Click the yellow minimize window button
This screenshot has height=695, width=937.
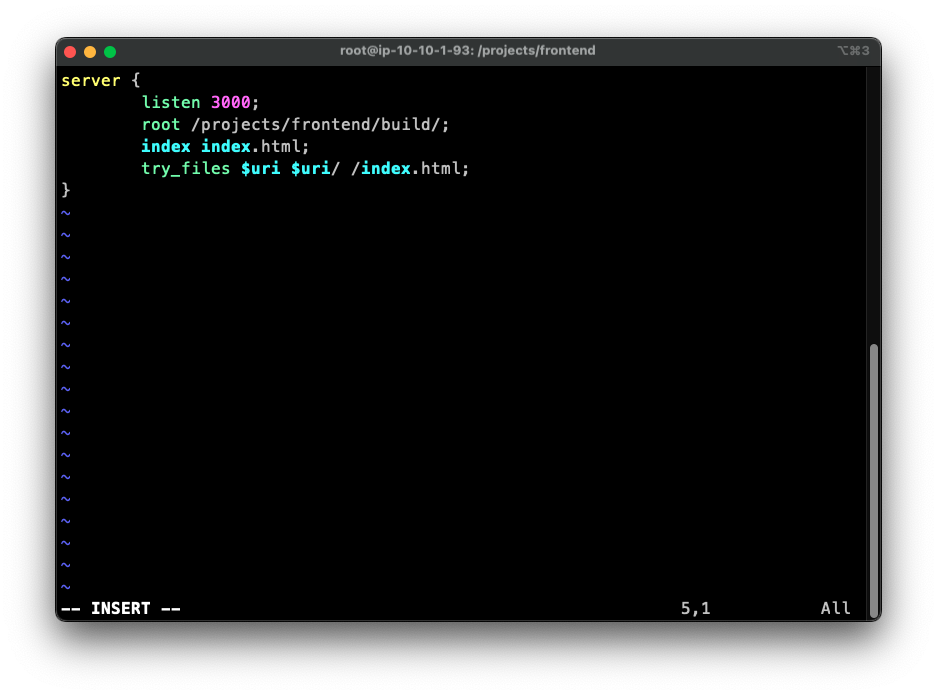pyautogui.click(x=90, y=51)
